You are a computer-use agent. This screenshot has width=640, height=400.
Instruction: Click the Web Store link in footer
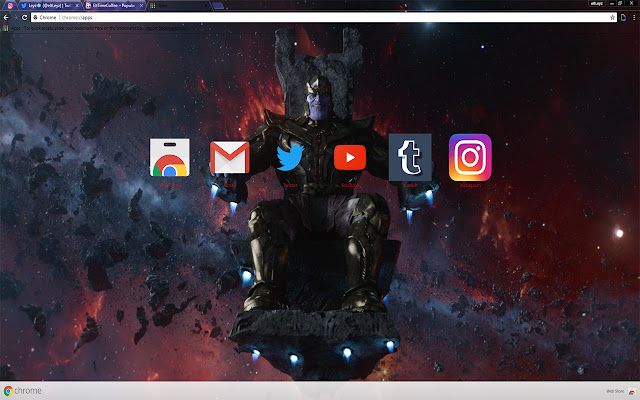[615, 391]
